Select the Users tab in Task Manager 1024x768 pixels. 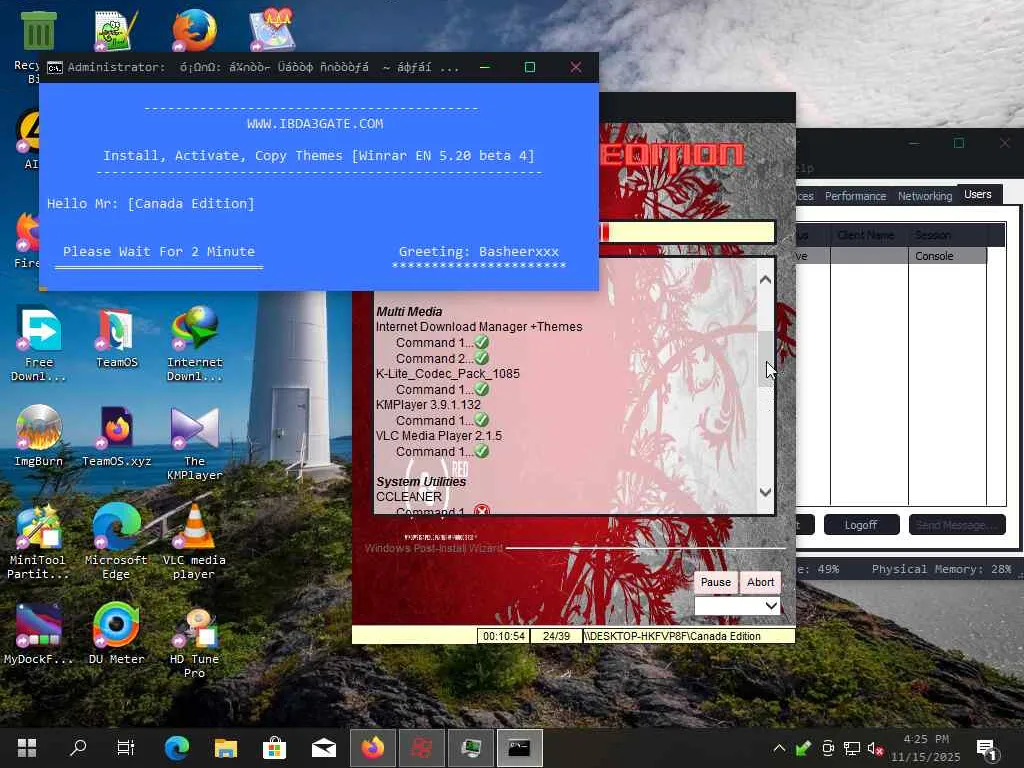tap(978, 194)
